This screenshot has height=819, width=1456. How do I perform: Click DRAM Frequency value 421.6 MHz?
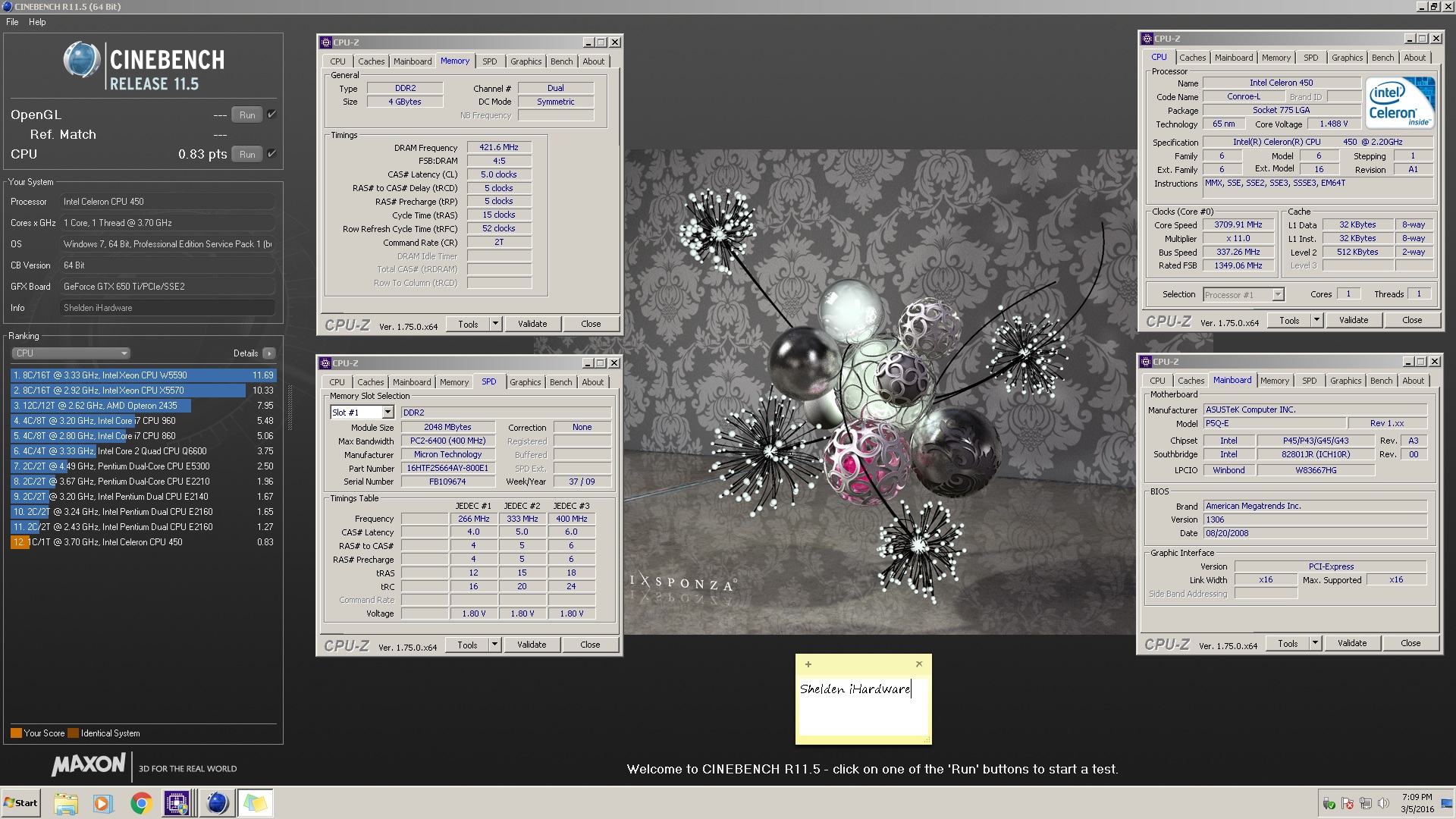click(x=499, y=147)
